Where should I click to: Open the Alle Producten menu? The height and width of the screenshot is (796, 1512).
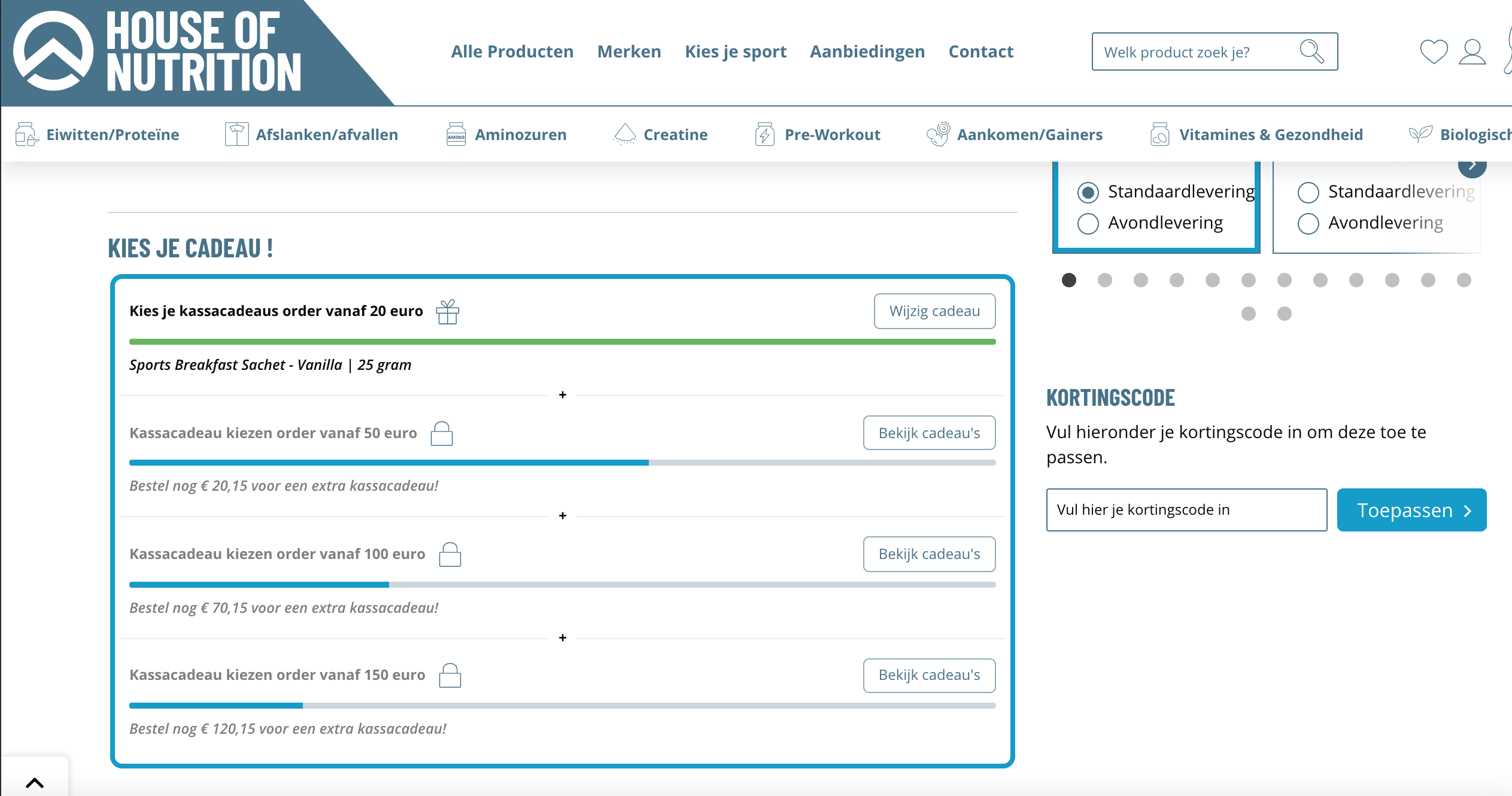click(x=512, y=51)
